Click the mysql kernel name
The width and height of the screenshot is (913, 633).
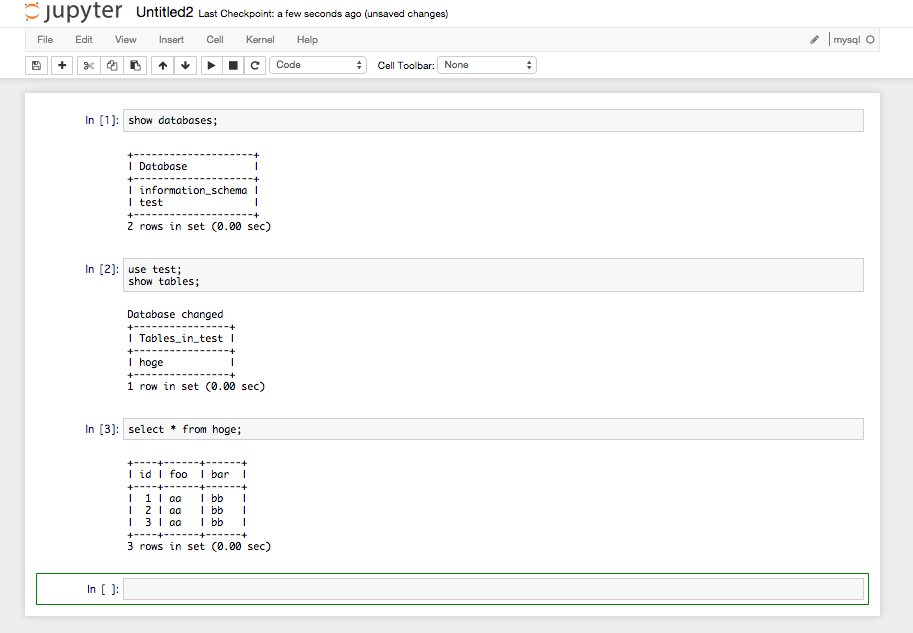coord(846,40)
